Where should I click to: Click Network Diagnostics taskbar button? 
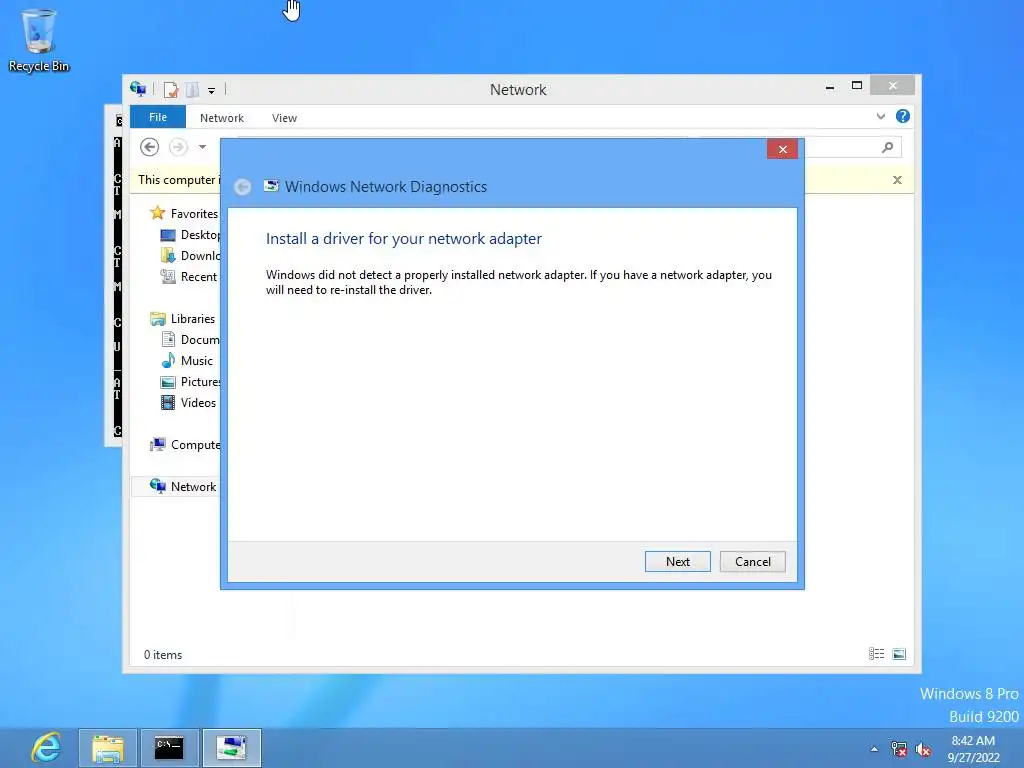(232, 748)
